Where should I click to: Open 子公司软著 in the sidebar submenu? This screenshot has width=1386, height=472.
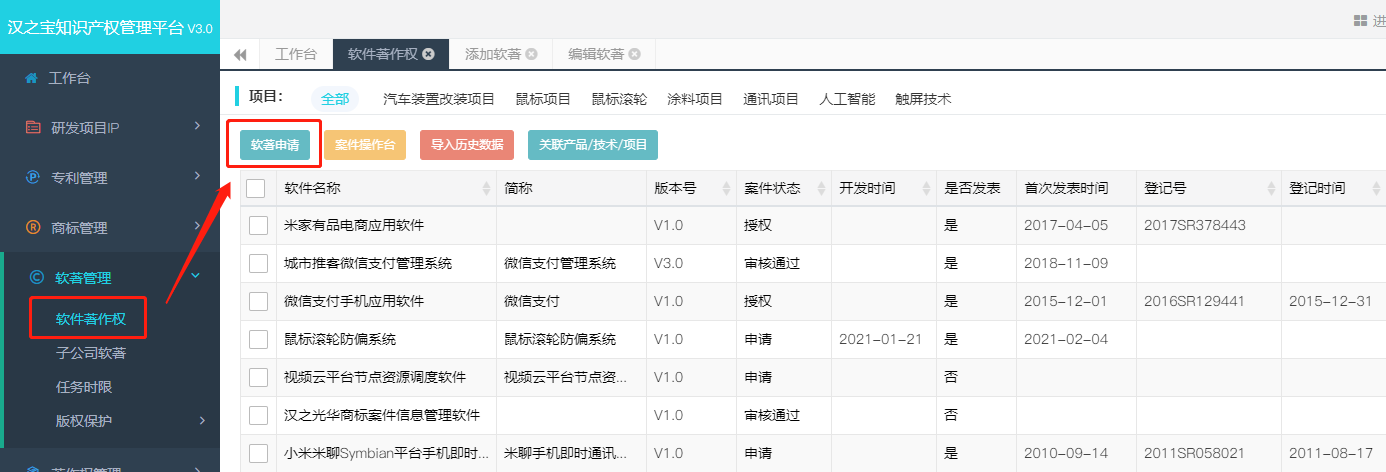tap(91, 354)
